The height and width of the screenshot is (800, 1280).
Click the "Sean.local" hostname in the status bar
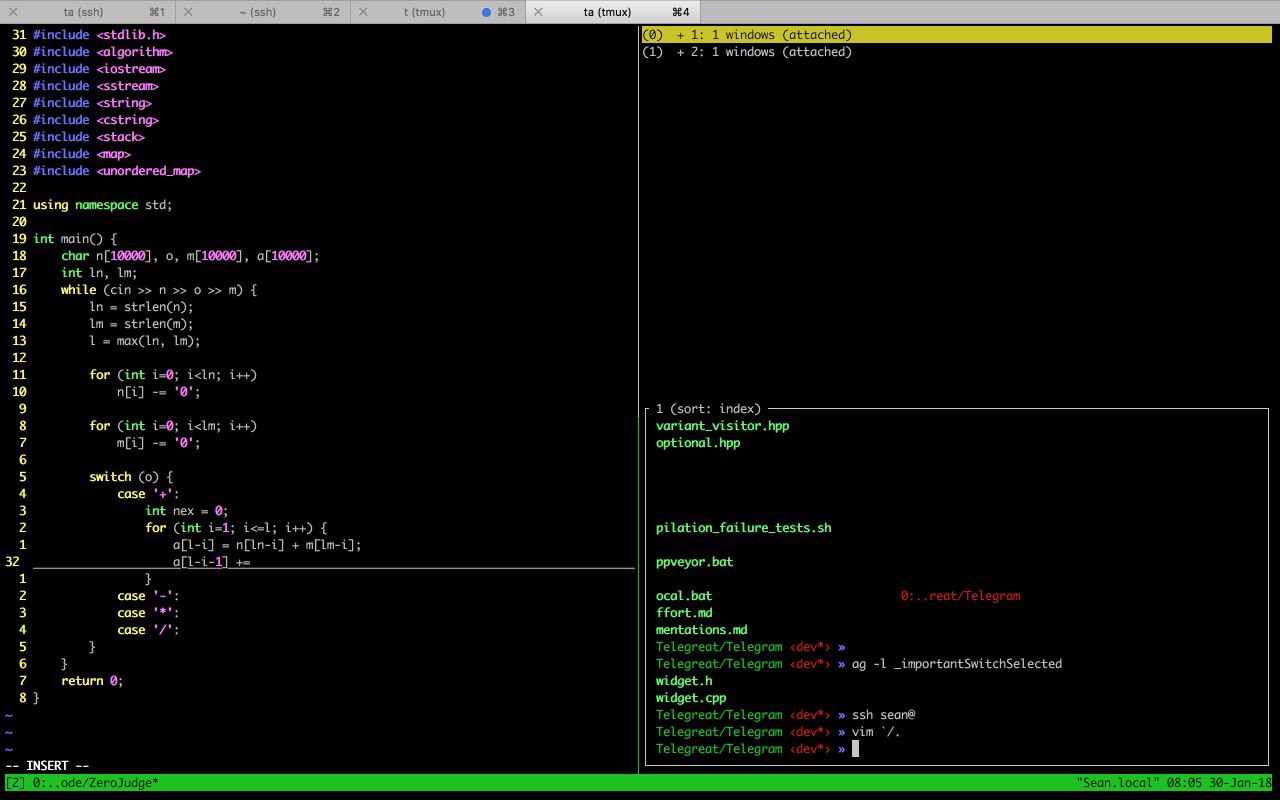click(x=1117, y=783)
